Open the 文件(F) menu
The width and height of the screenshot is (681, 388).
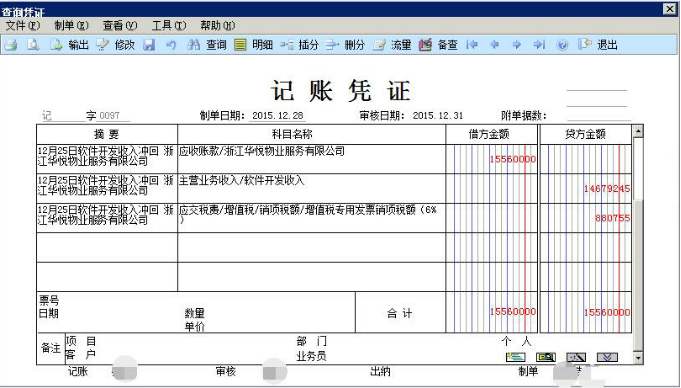23,26
